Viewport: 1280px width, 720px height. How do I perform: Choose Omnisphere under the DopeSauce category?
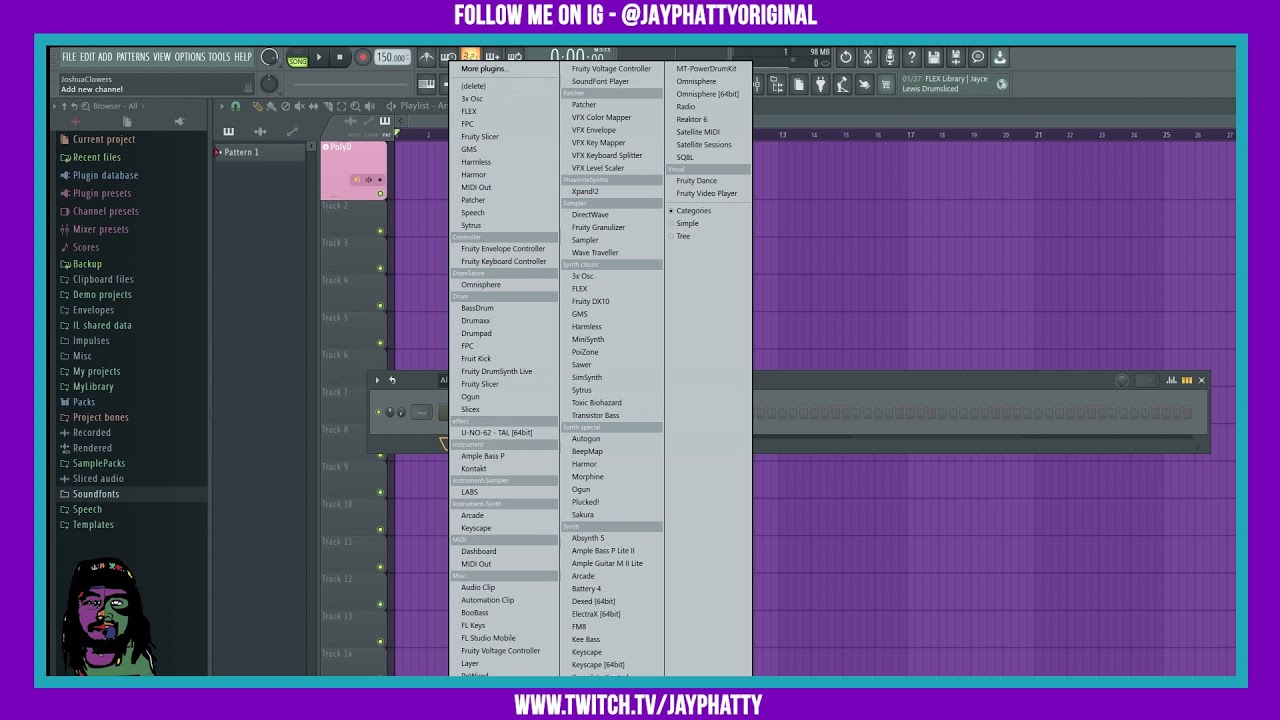coord(480,285)
